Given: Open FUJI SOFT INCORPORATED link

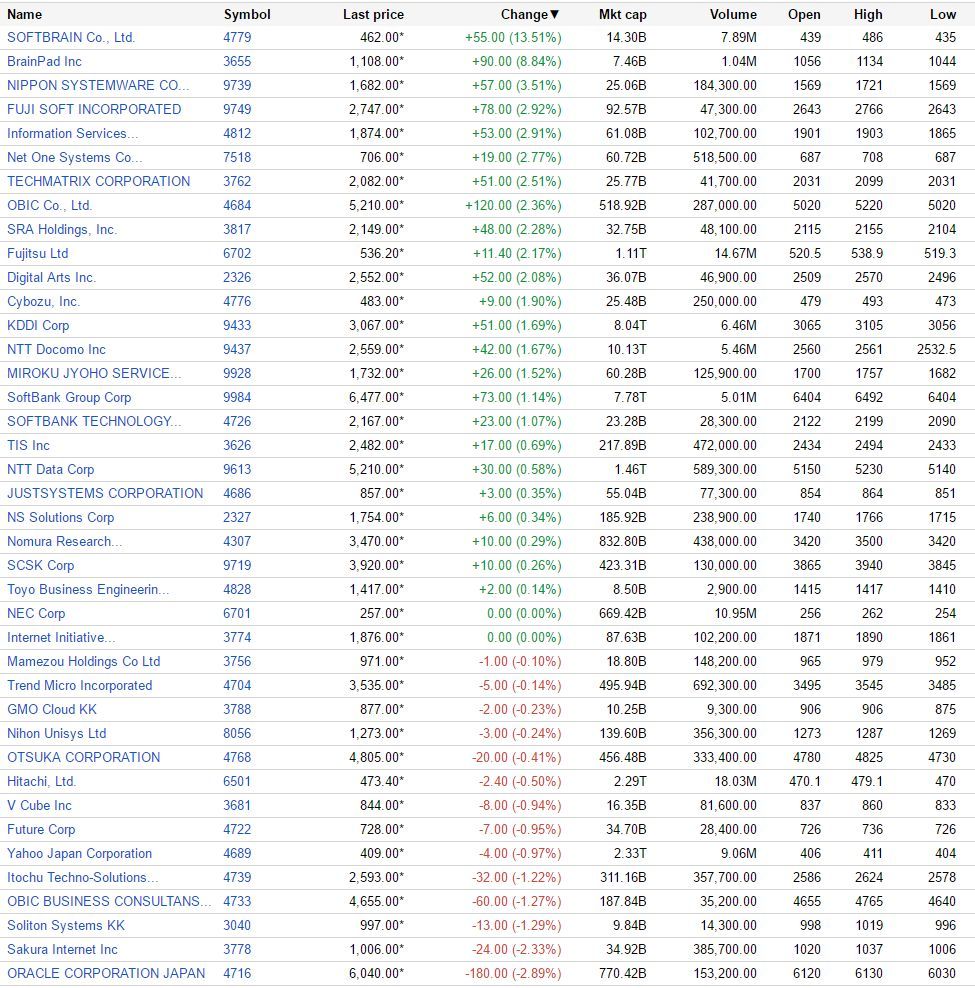Looking at the screenshot, I should pyautogui.click(x=94, y=110).
